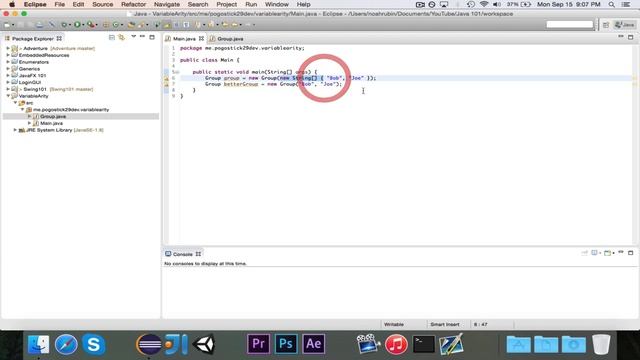Click Quick Access input field
The width and height of the screenshot is (640, 360).
[x=570, y=24]
